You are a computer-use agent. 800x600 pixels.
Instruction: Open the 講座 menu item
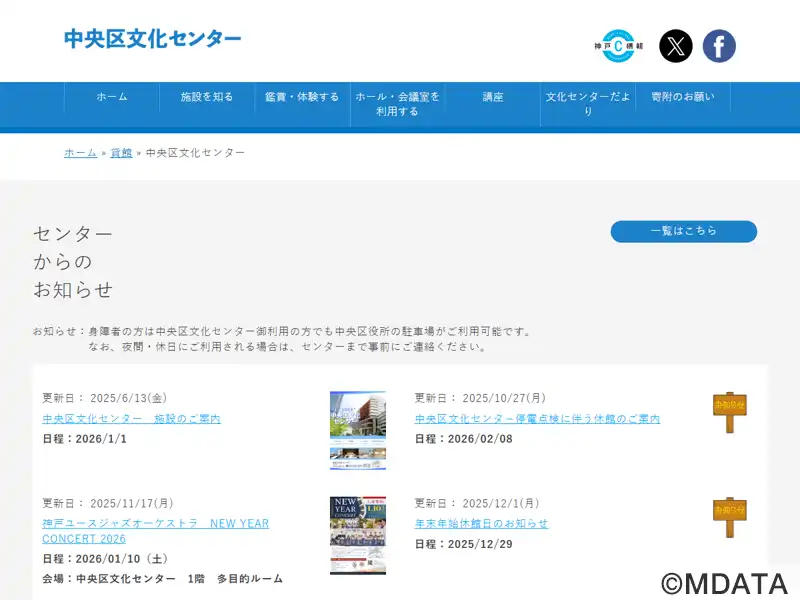tap(493, 97)
